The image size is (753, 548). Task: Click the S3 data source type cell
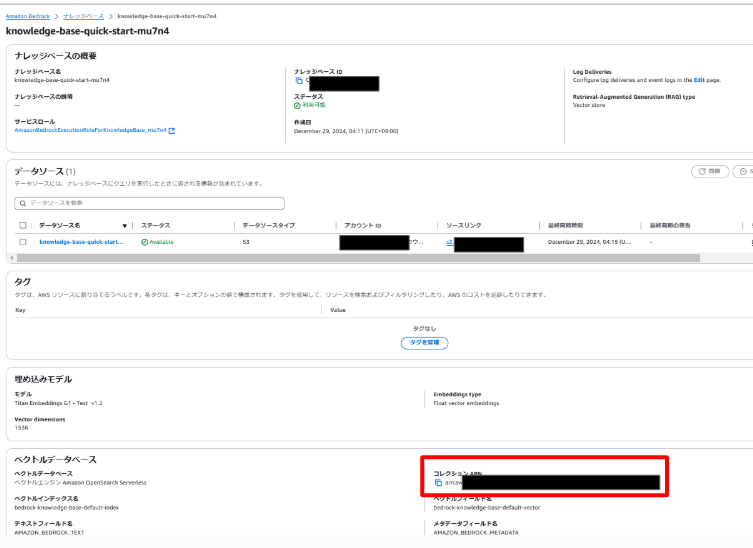point(246,242)
